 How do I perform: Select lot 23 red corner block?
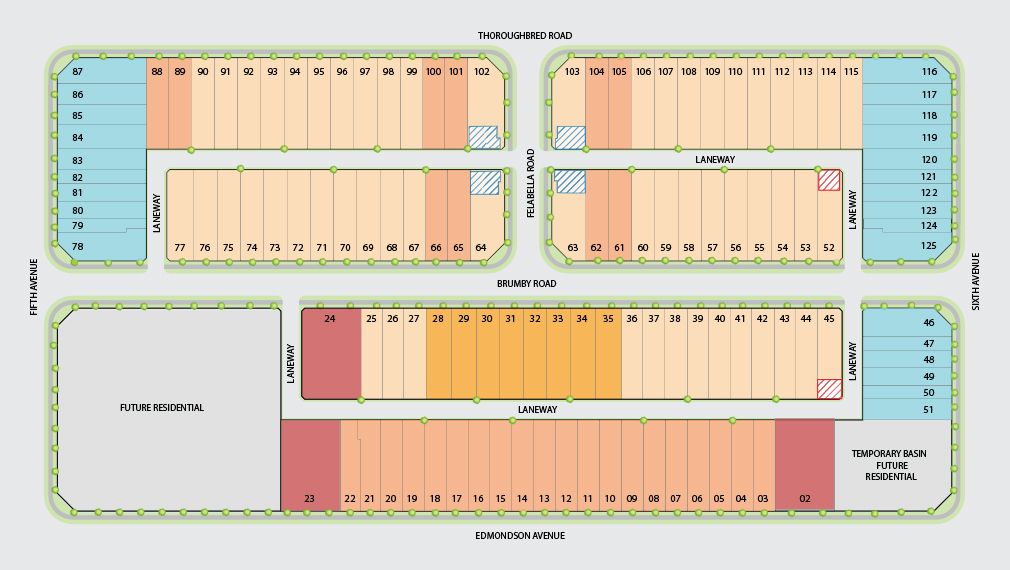[310, 465]
